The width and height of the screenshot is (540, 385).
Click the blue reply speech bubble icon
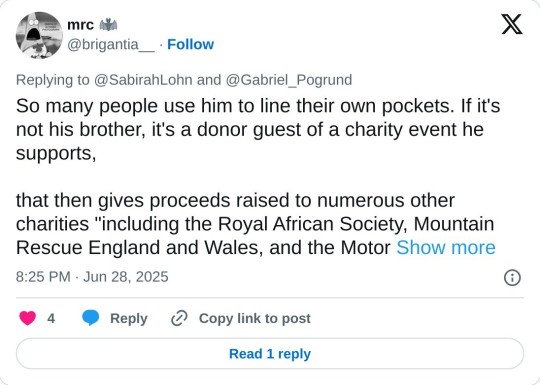pyautogui.click(x=91, y=318)
